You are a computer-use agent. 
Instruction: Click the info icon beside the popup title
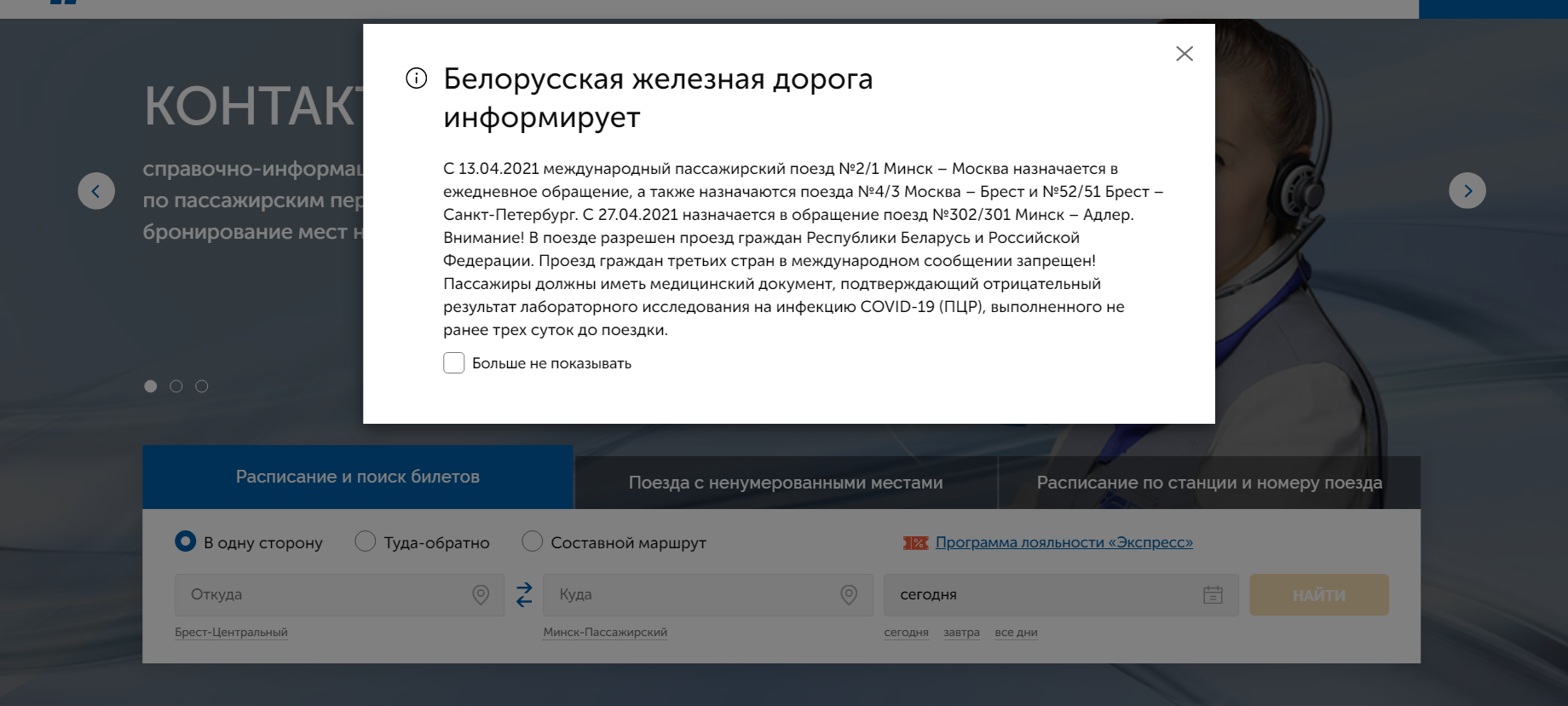tap(416, 78)
